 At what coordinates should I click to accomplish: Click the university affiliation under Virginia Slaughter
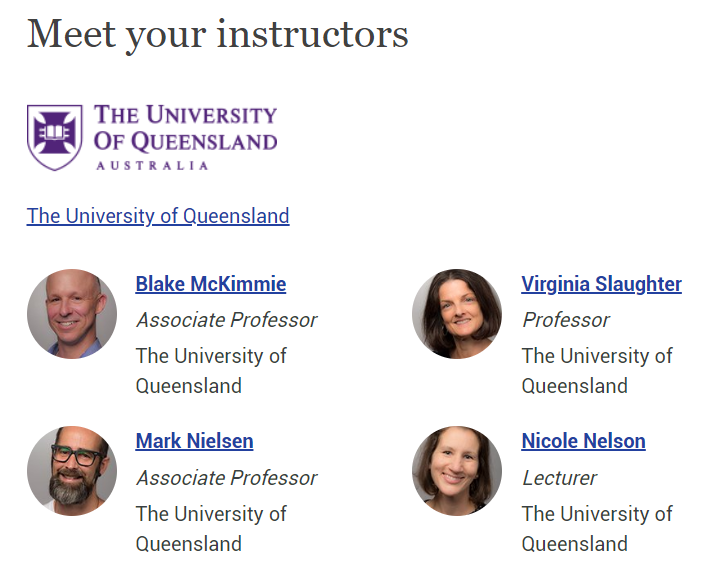(597, 371)
